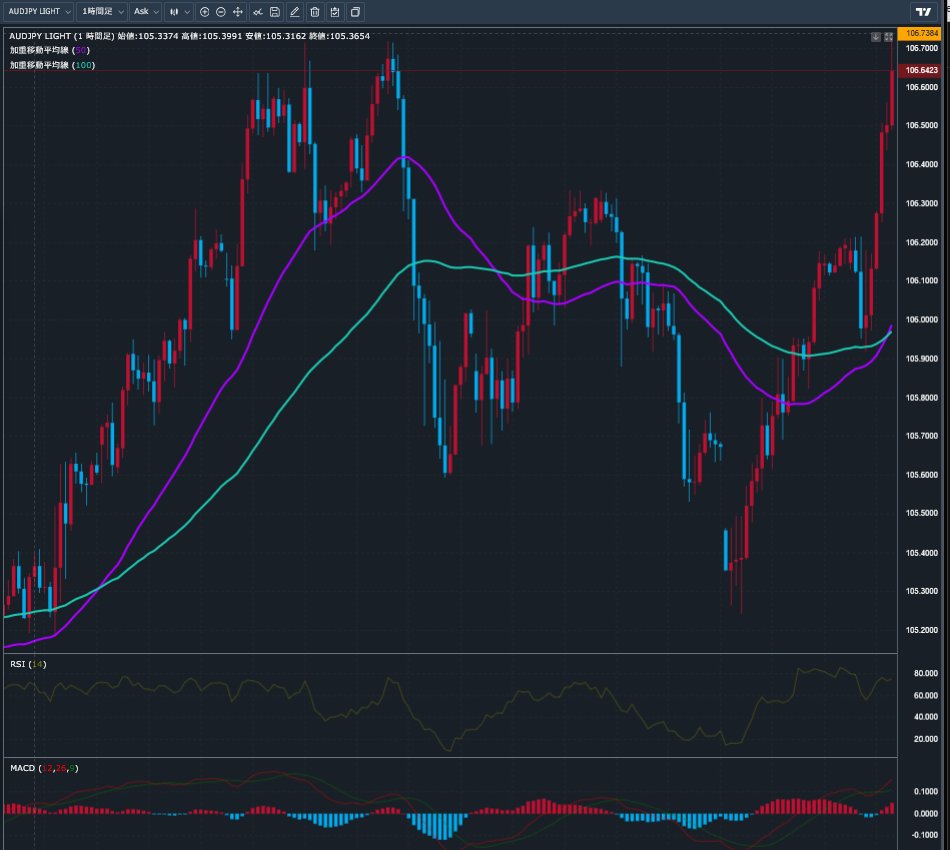
Task: Click the trash delete drawings icon
Action: pos(315,12)
